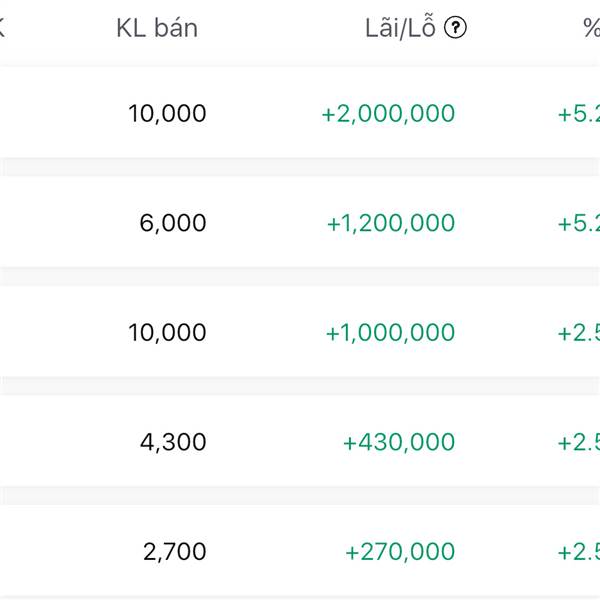The height and width of the screenshot is (600, 600).
Task: Open the +430,000 profit entry
Action: (399, 442)
